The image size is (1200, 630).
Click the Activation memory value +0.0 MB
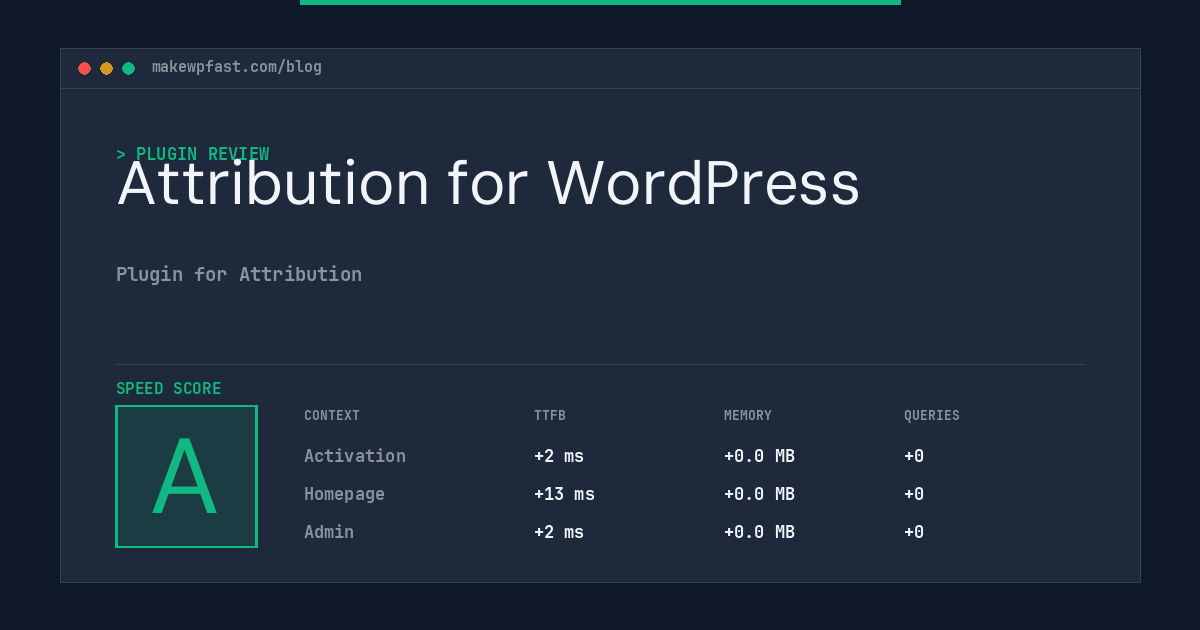759,456
